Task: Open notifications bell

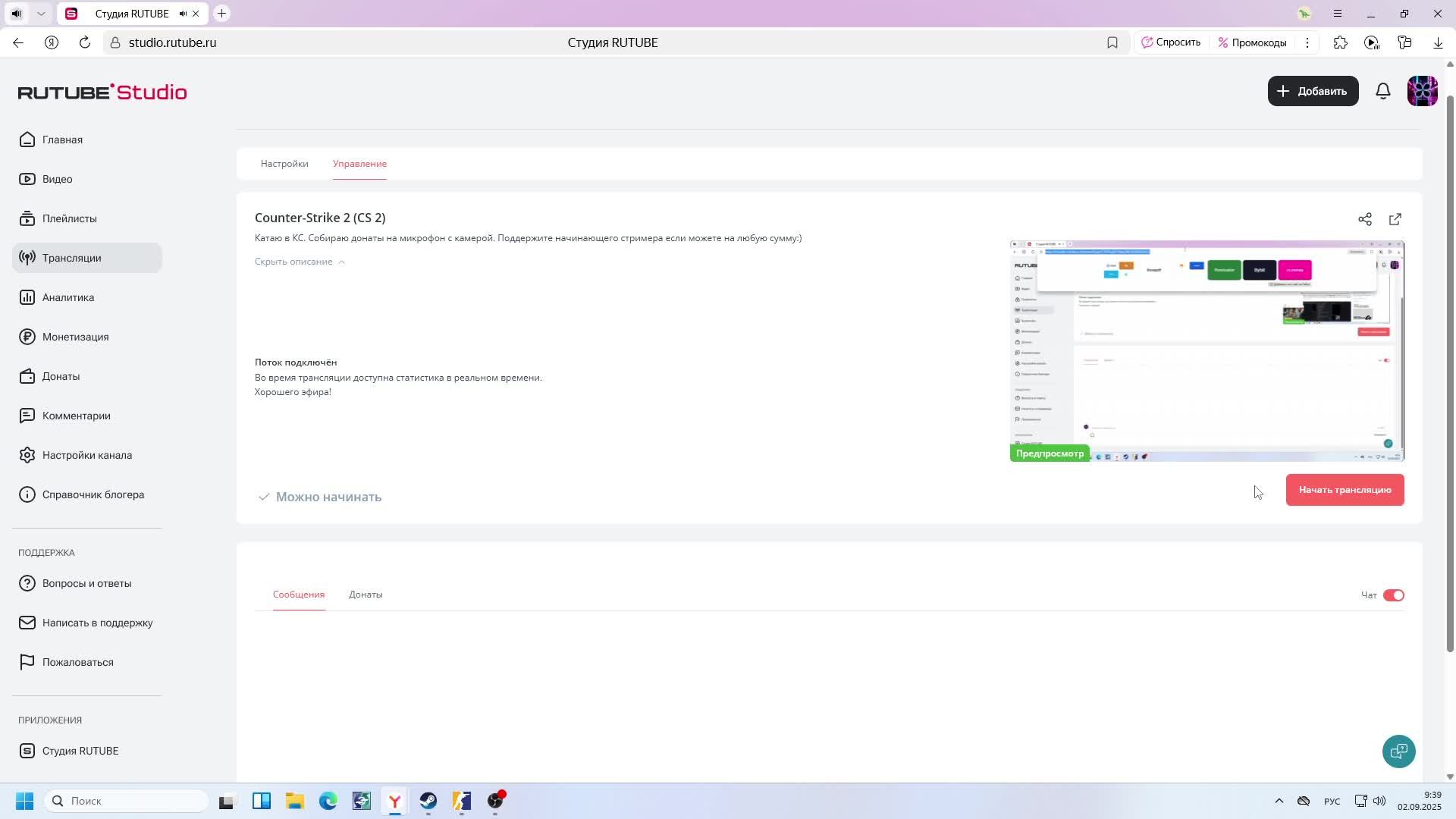Action: [1383, 91]
